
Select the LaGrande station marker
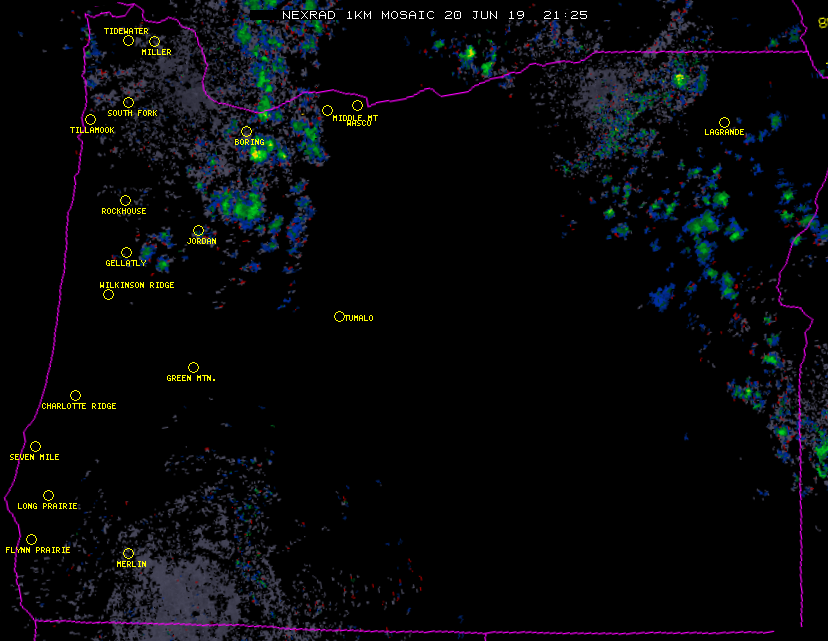click(x=724, y=122)
